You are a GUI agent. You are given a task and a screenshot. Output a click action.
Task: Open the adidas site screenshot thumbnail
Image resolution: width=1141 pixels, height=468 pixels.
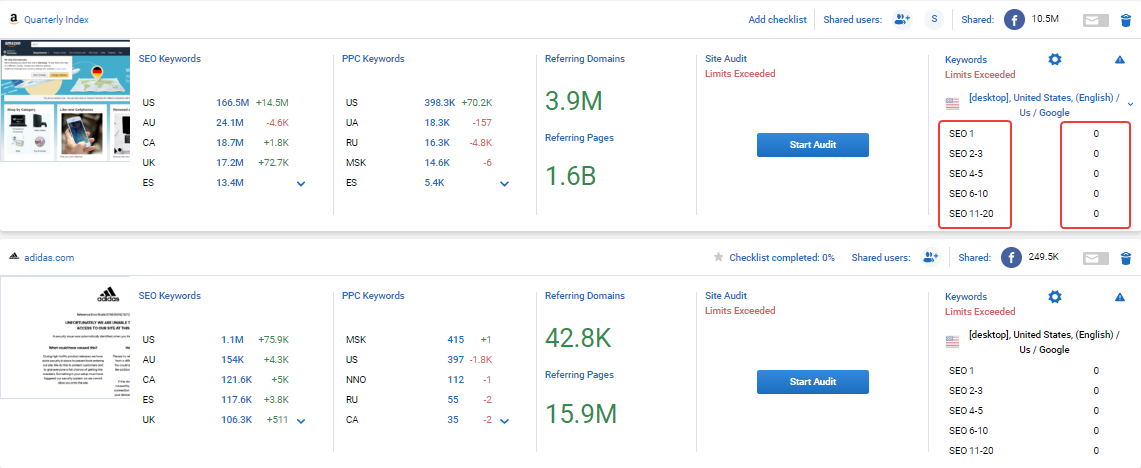click(x=65, y=338)
